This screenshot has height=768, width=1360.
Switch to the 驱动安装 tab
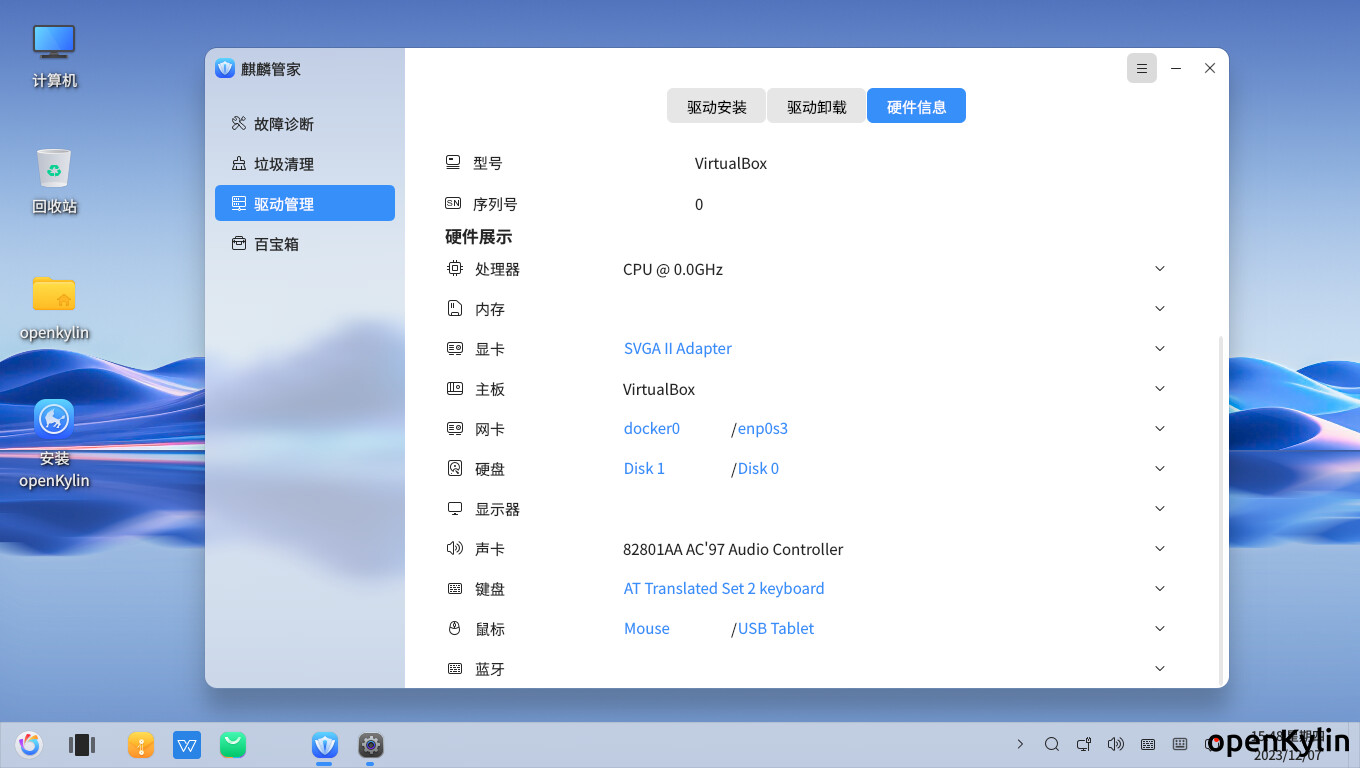716,107
